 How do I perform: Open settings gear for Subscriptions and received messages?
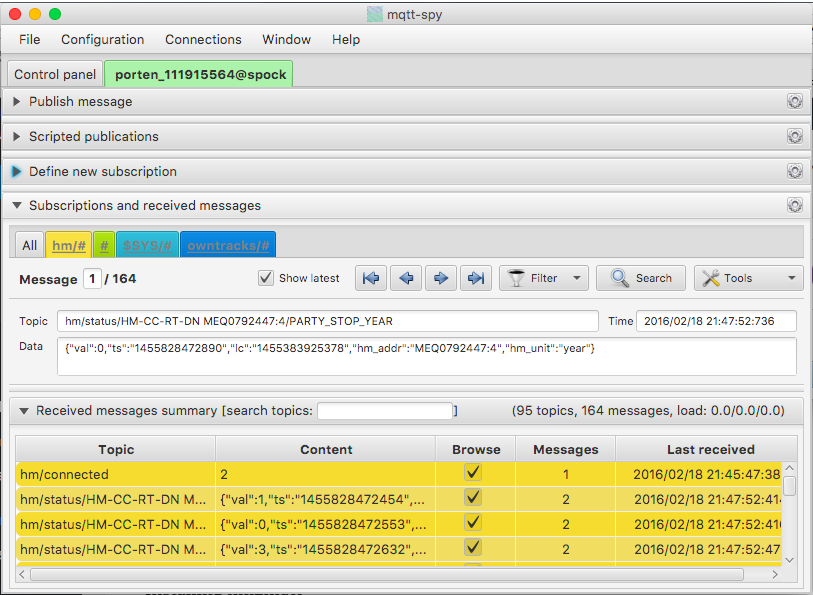coord(794,205)
